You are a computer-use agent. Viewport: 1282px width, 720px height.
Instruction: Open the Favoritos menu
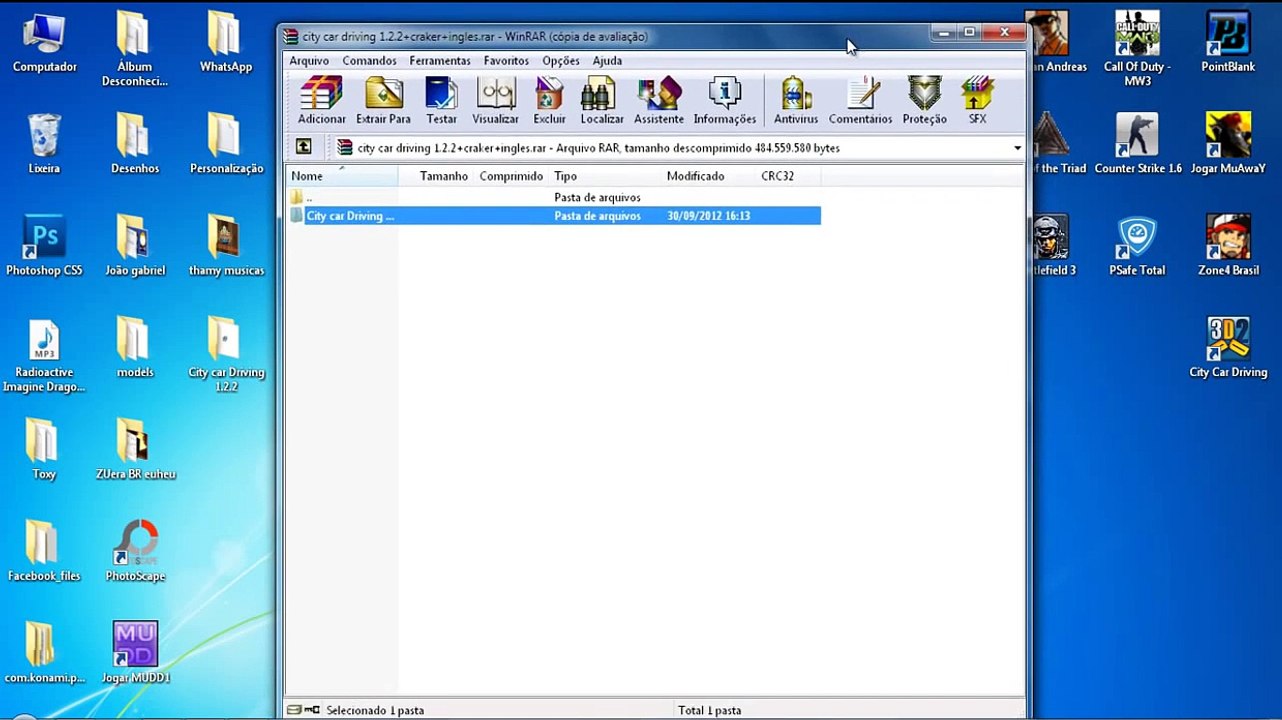coord(506,61)
